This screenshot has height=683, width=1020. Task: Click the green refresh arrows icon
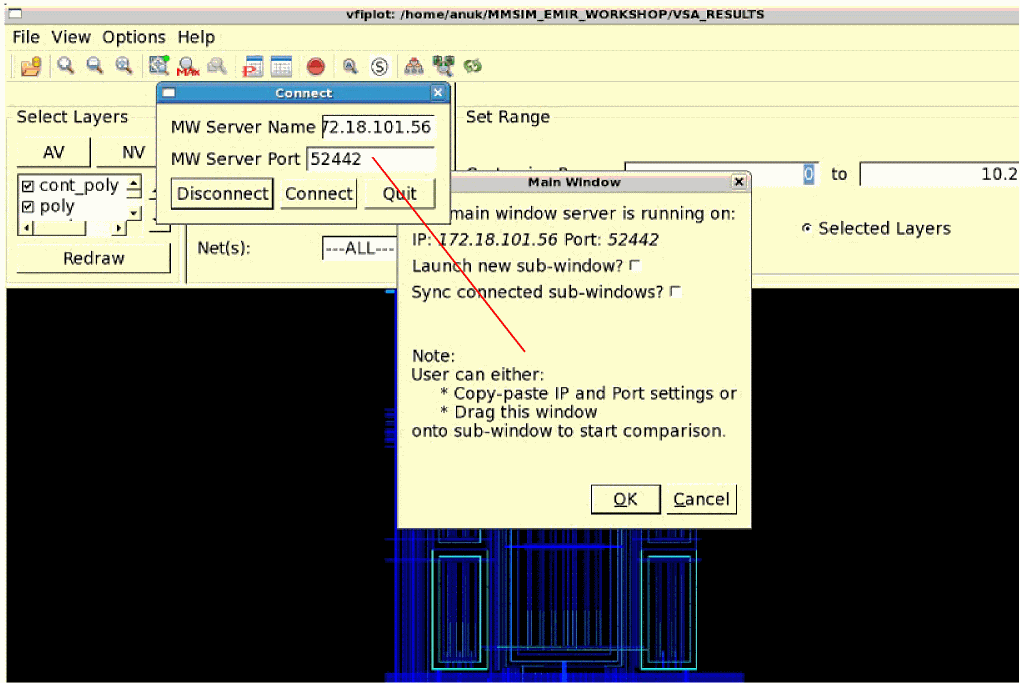click(x=472, y=67)
